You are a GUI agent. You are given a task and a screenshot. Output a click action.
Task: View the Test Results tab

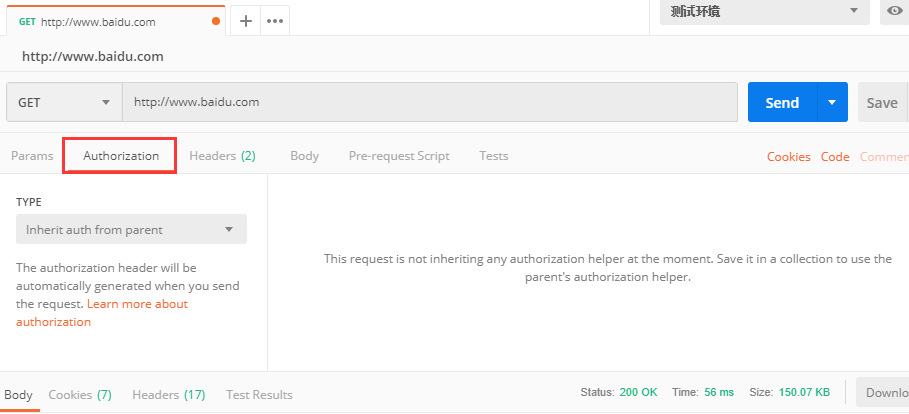tap(259, 394)
